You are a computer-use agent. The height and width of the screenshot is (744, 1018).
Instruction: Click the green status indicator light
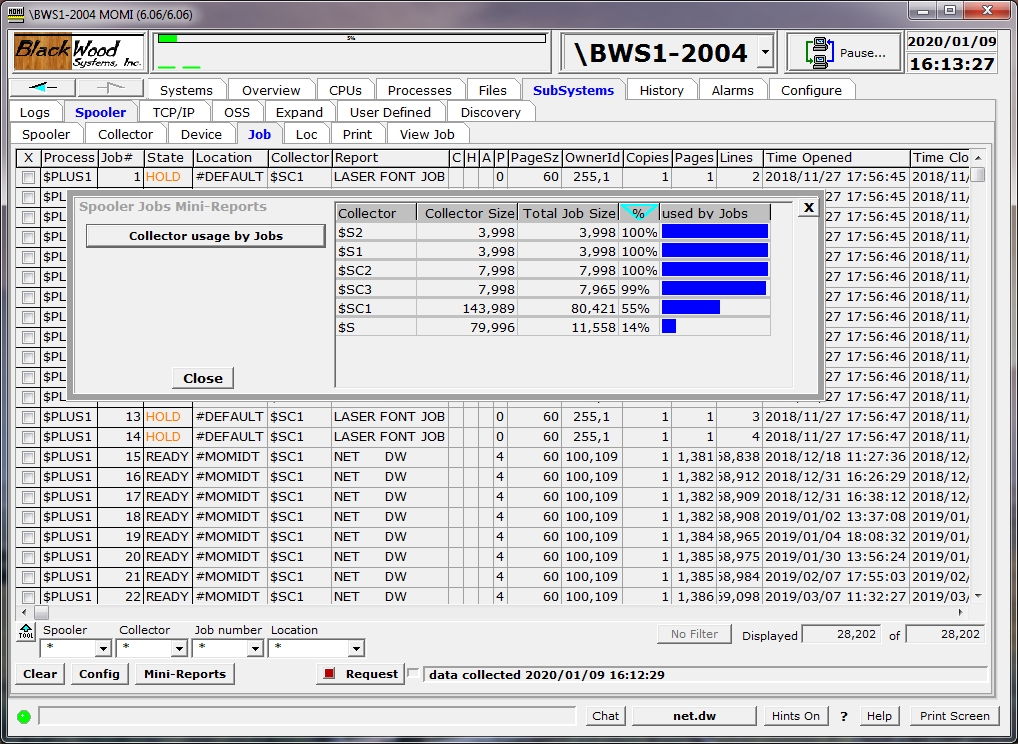[x=23, y=716]
